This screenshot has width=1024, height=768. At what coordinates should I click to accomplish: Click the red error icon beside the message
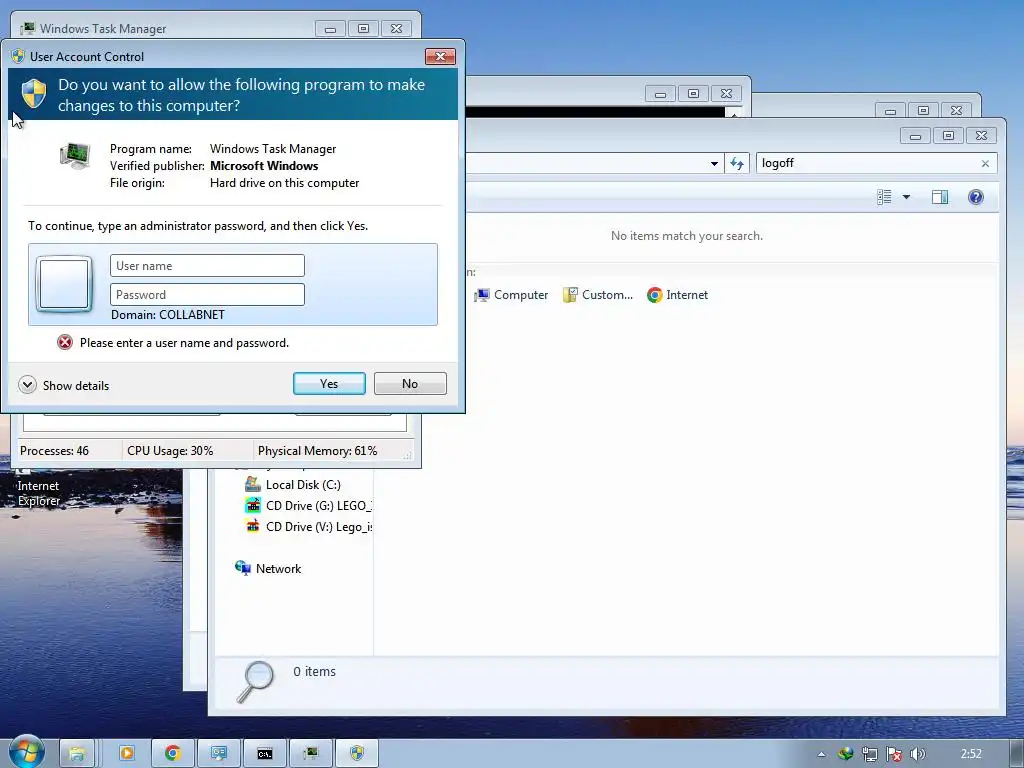click(x=65, y=342)
